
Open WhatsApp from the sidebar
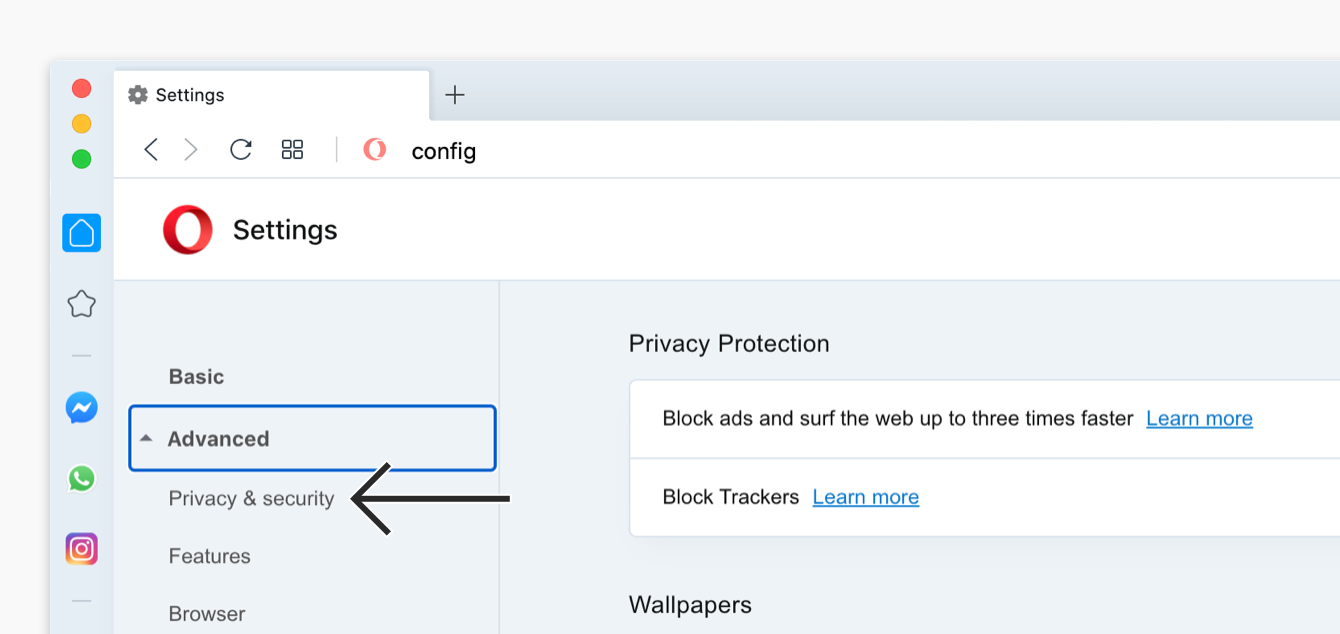(x=81, y=479)
